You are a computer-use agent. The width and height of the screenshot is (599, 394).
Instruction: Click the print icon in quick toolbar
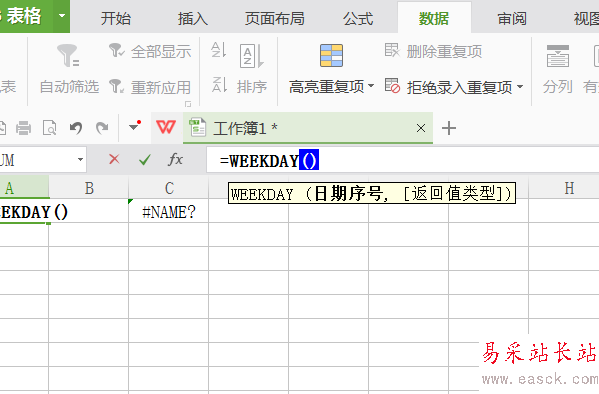[x=23, y=128]
